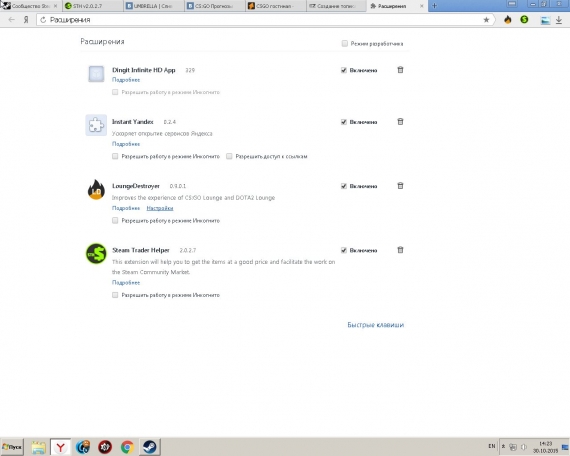Disable the Dingit Infinite HD App checkbox

[x=344, y=70]
